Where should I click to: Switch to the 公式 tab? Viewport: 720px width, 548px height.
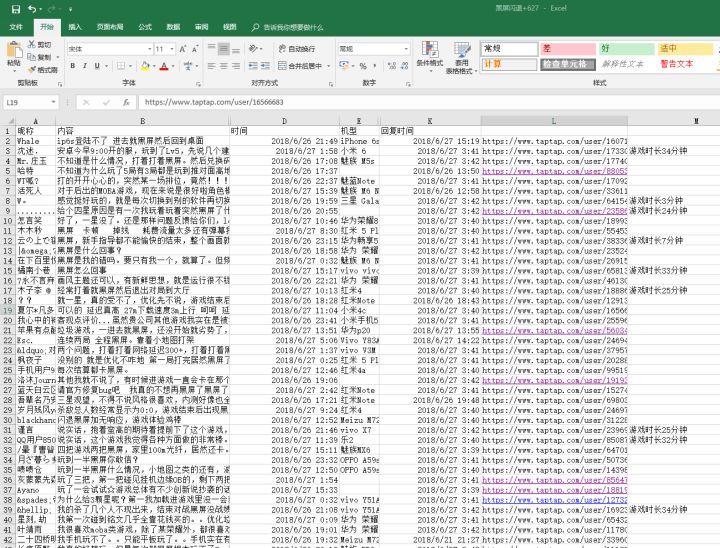(145, 27)
